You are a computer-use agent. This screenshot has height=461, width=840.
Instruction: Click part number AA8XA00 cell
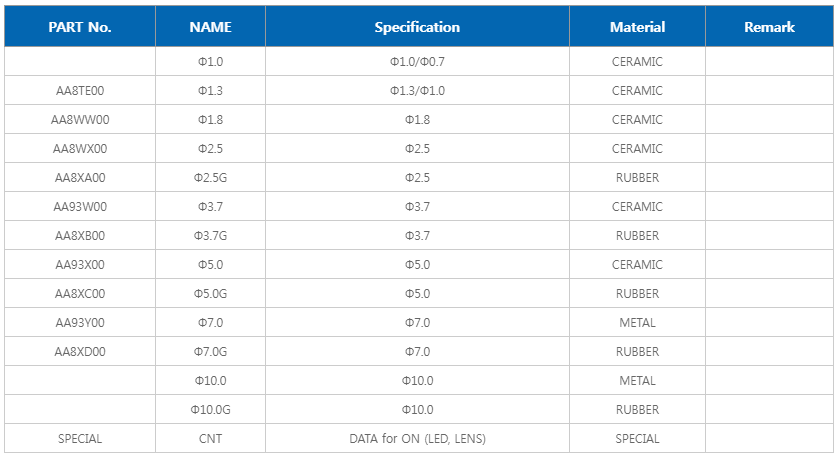click(x=80, y=178)
